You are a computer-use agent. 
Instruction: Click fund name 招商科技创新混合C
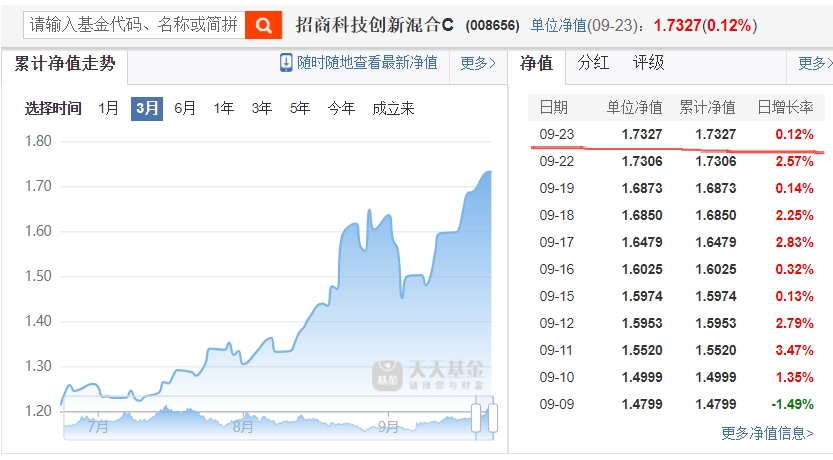point(375,25)
